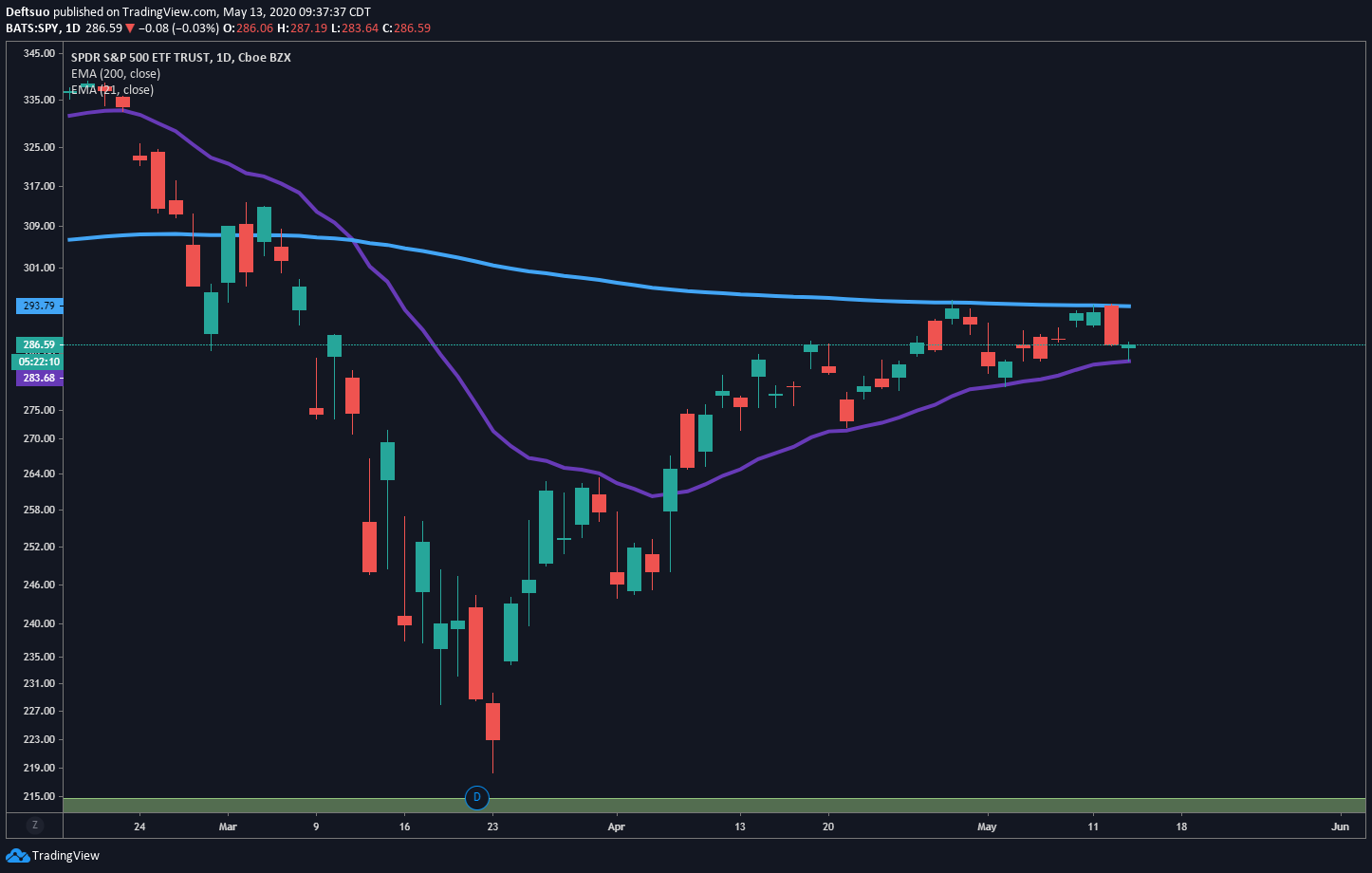This screenshot has width=1372, height=873.
Task: Click the 'SPDR S&P 500 ETF TRUST' chart title
Action: click(x=181, y=57)
